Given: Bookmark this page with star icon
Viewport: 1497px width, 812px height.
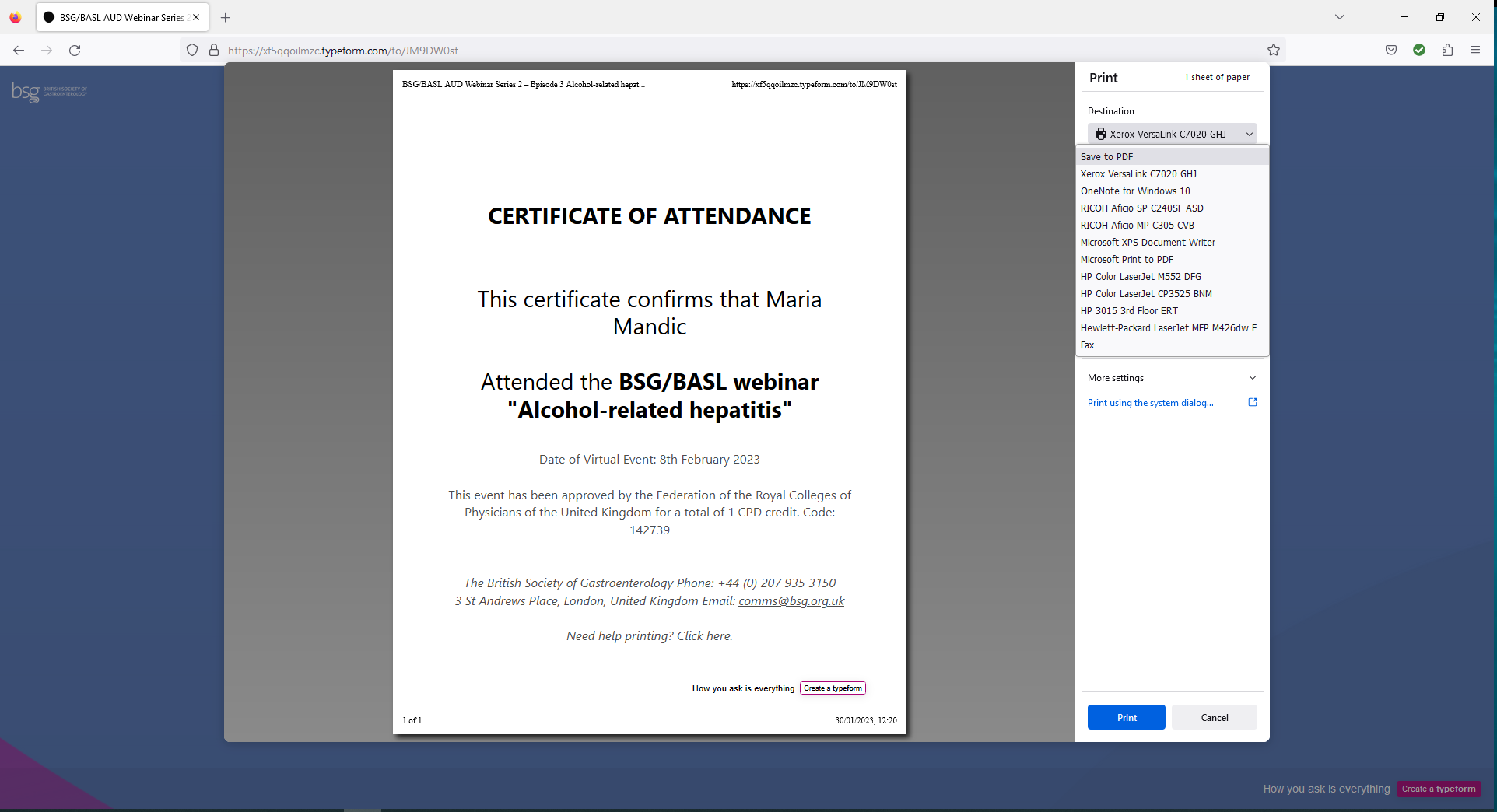Looking at the screenshot, I should click(x=1274, y=51).
